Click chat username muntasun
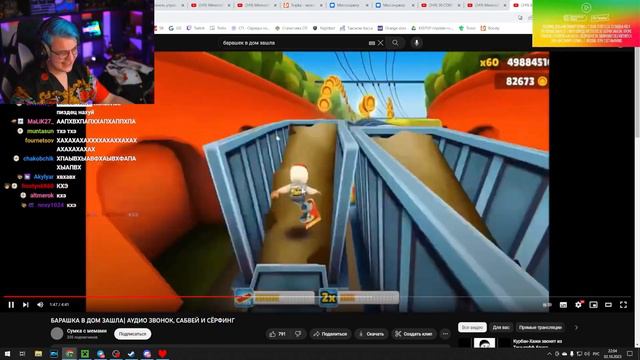This screenshot has width=640, height=360. click(x=40, y=131)
